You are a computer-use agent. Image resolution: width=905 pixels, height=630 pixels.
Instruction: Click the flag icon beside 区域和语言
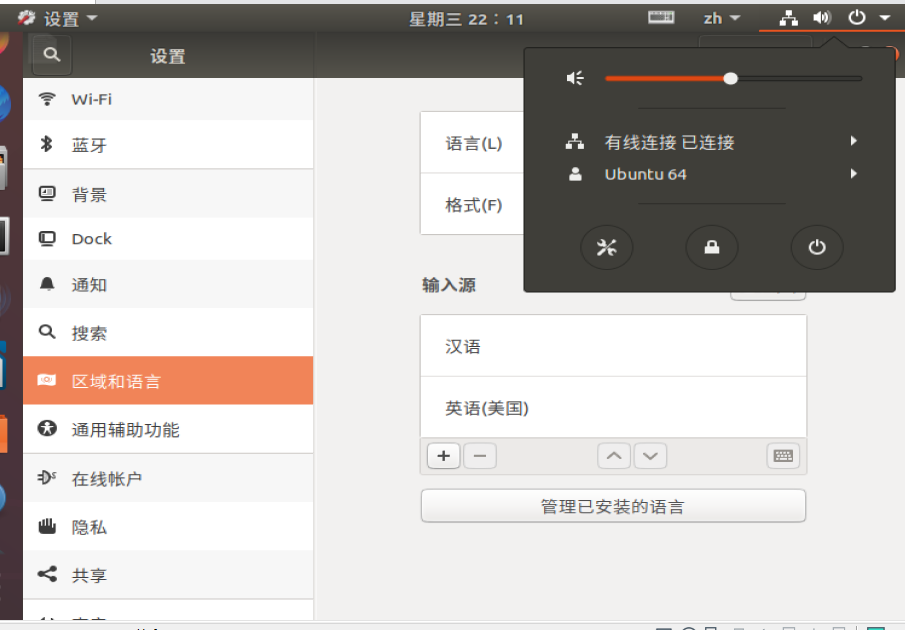[x=47, y=380]
